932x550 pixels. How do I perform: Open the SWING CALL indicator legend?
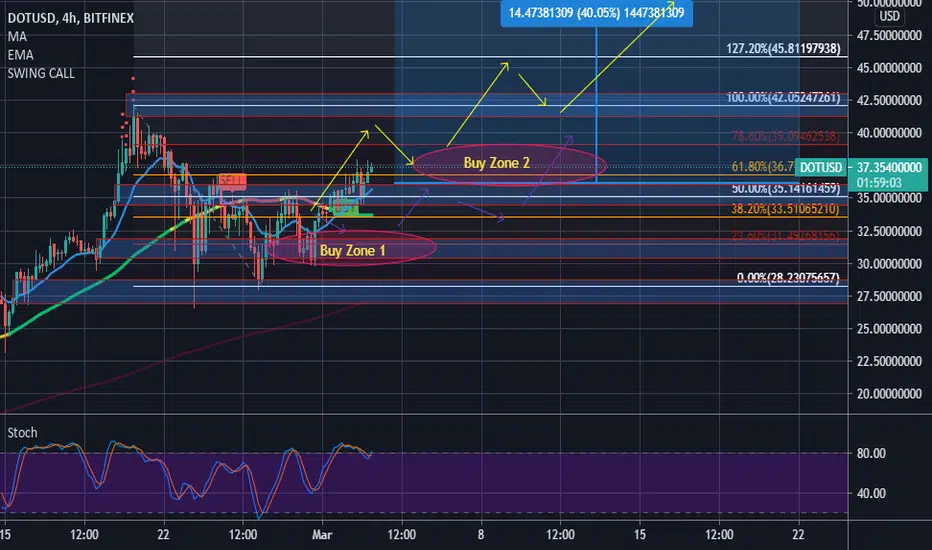(41, 74)
